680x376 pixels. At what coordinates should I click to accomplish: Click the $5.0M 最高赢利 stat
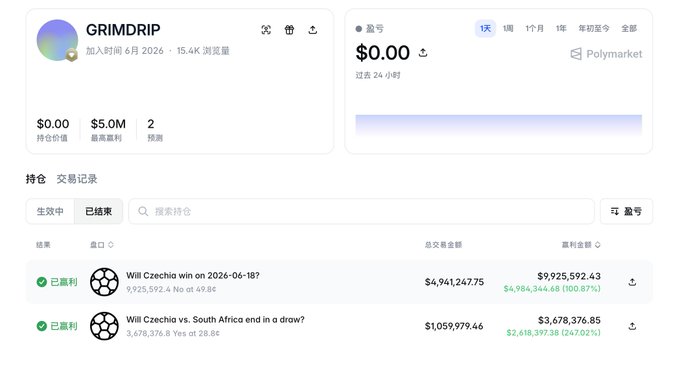pos(108,130)
